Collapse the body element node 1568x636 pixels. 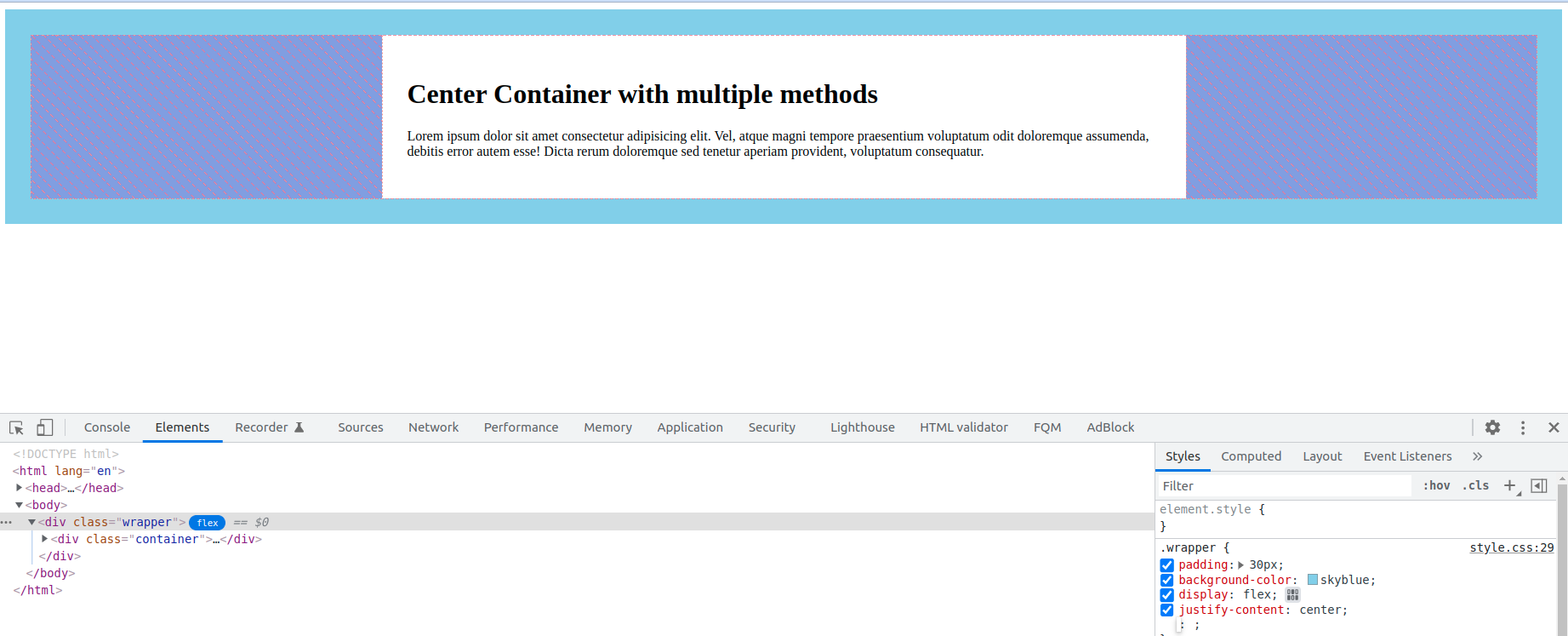[19, 505]
